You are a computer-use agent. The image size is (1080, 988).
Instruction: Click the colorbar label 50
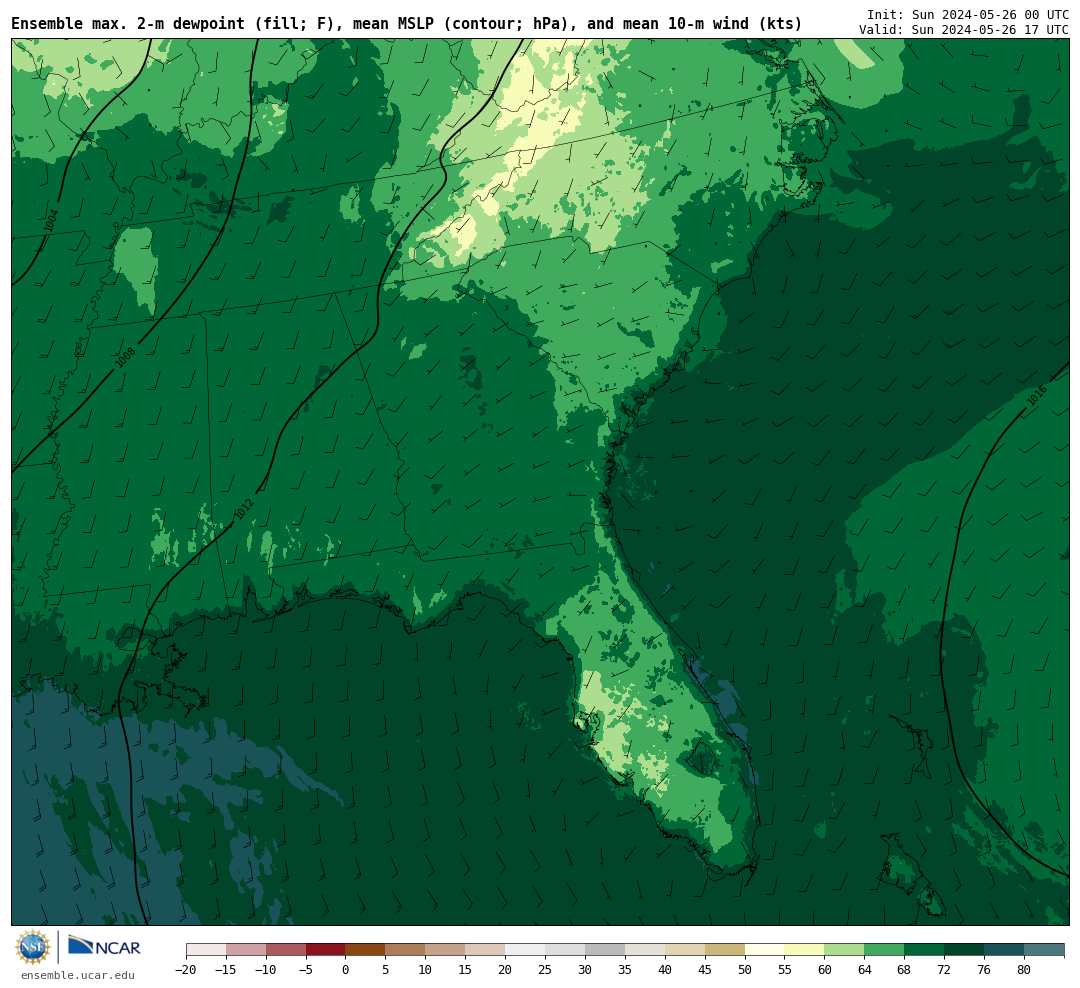point(745,969)
